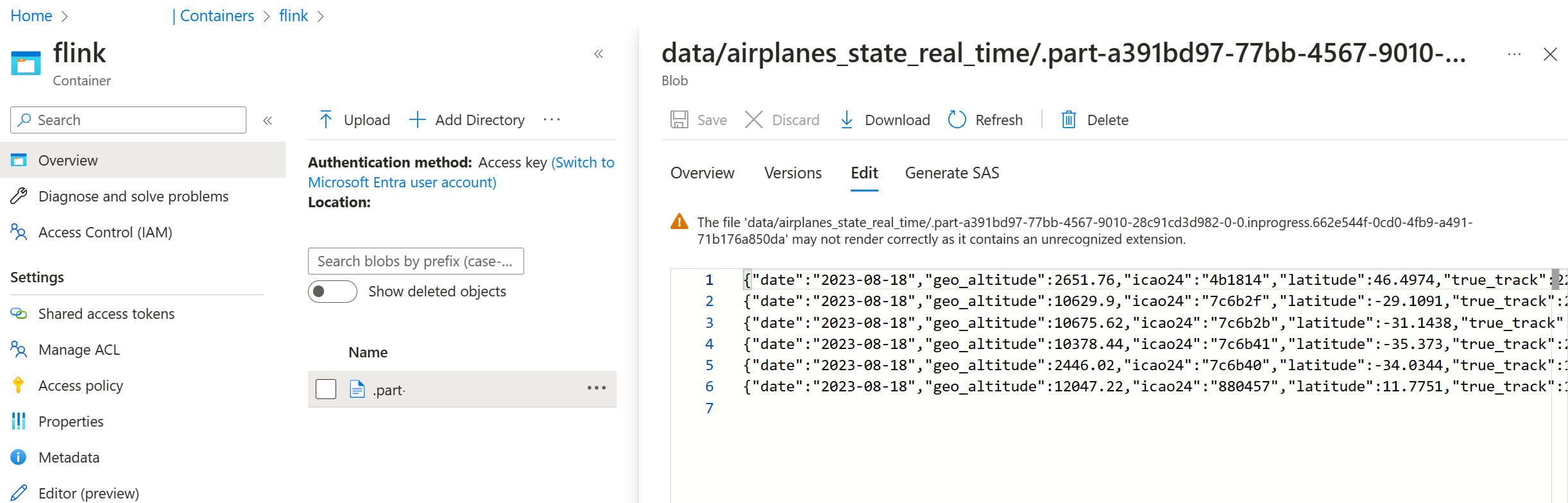Screen dimensions: 1568x503
Task: Open Access policy settings
Action: tap(80, 386)
